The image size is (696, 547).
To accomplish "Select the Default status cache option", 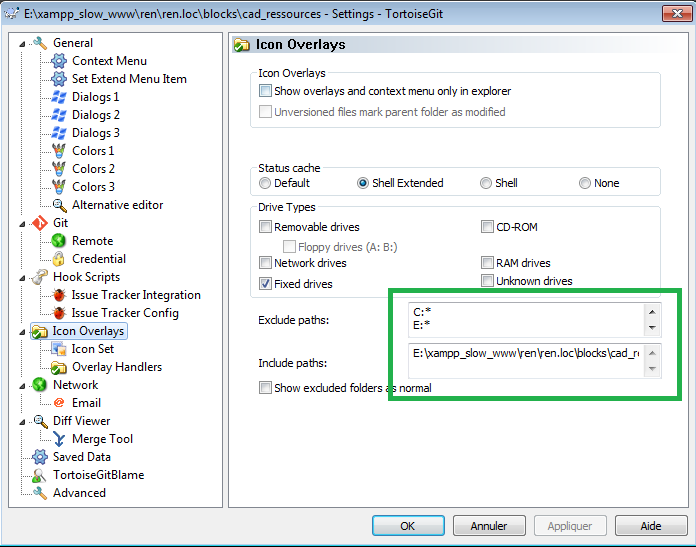I will point(265,183).
